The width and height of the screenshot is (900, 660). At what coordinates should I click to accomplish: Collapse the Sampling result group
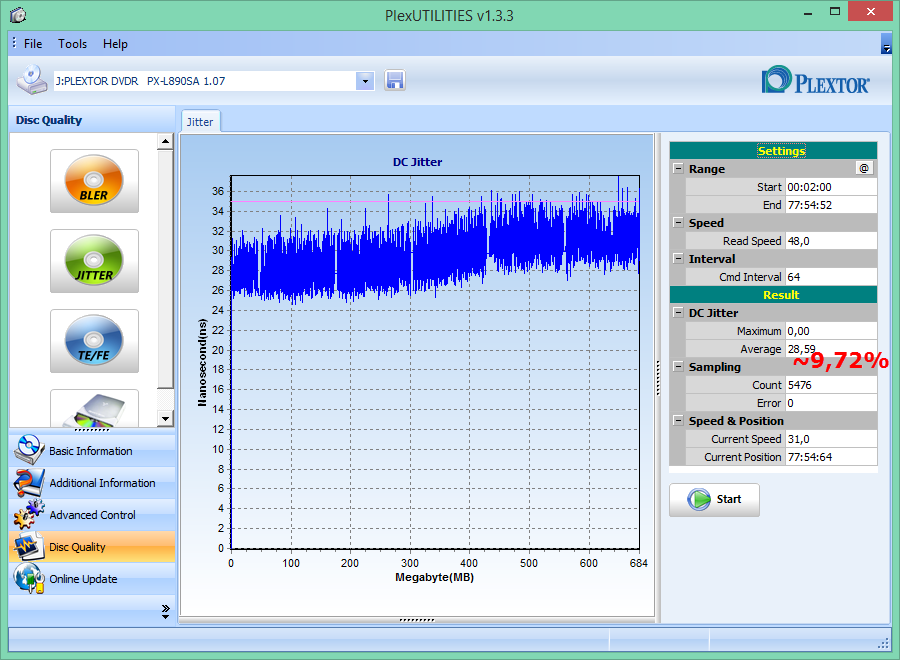pos(678,366)
